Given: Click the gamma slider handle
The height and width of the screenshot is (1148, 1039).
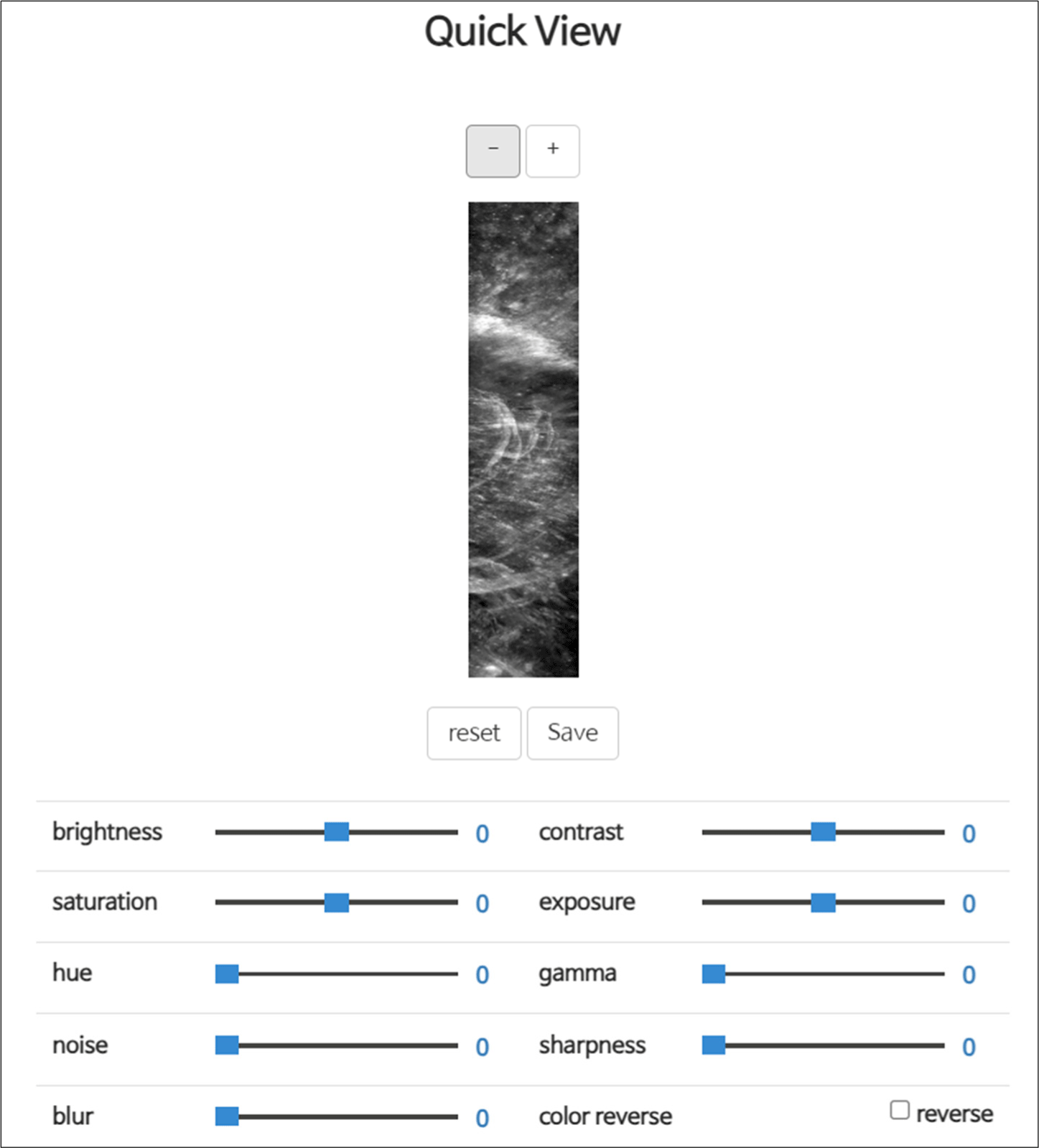Looking at the screenshot, I should point(714,974).
